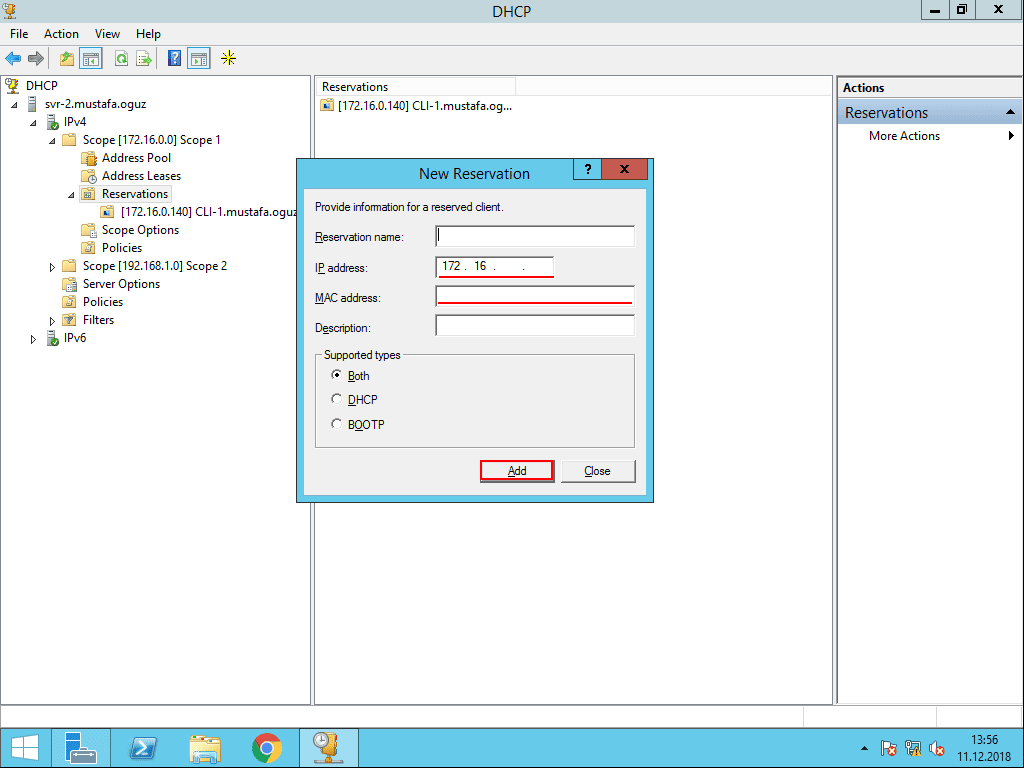Screen dimensions: 1024x768
Task: Click the Reservation name input field
Action: click(535, 236)
